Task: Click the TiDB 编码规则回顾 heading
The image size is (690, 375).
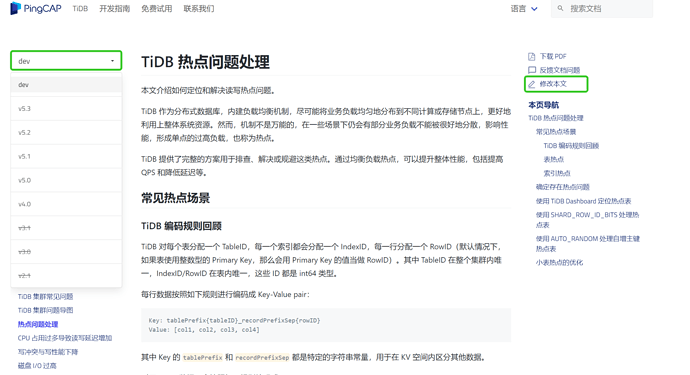Action: pyautogui.click(x=181, y=226)
